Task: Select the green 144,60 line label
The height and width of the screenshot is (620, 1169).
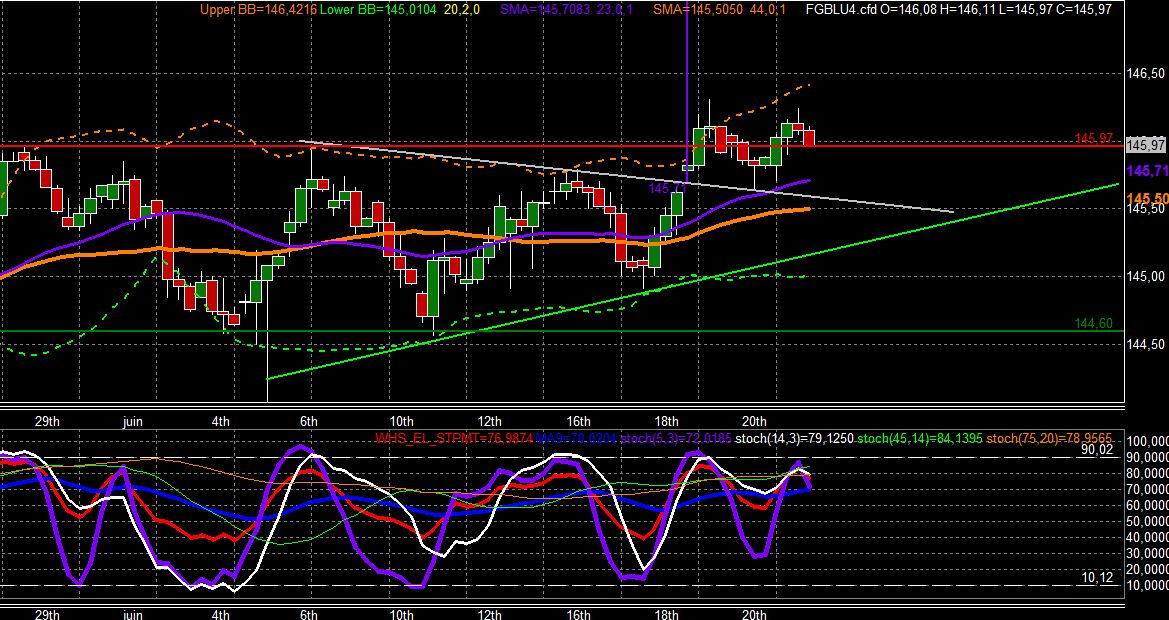Action: [x=1094, y=323]
